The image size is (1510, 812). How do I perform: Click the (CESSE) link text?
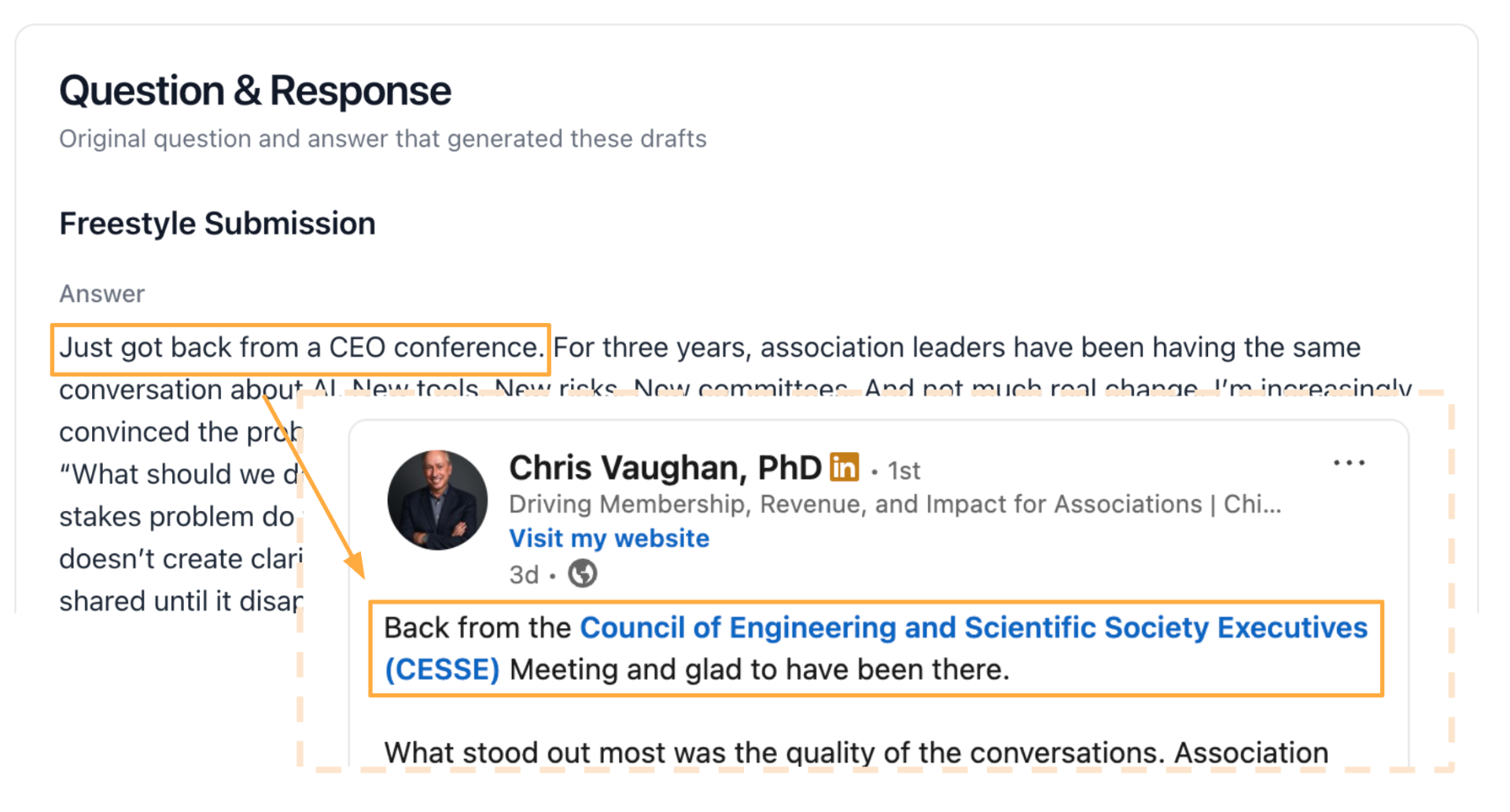tap(442, 670)
